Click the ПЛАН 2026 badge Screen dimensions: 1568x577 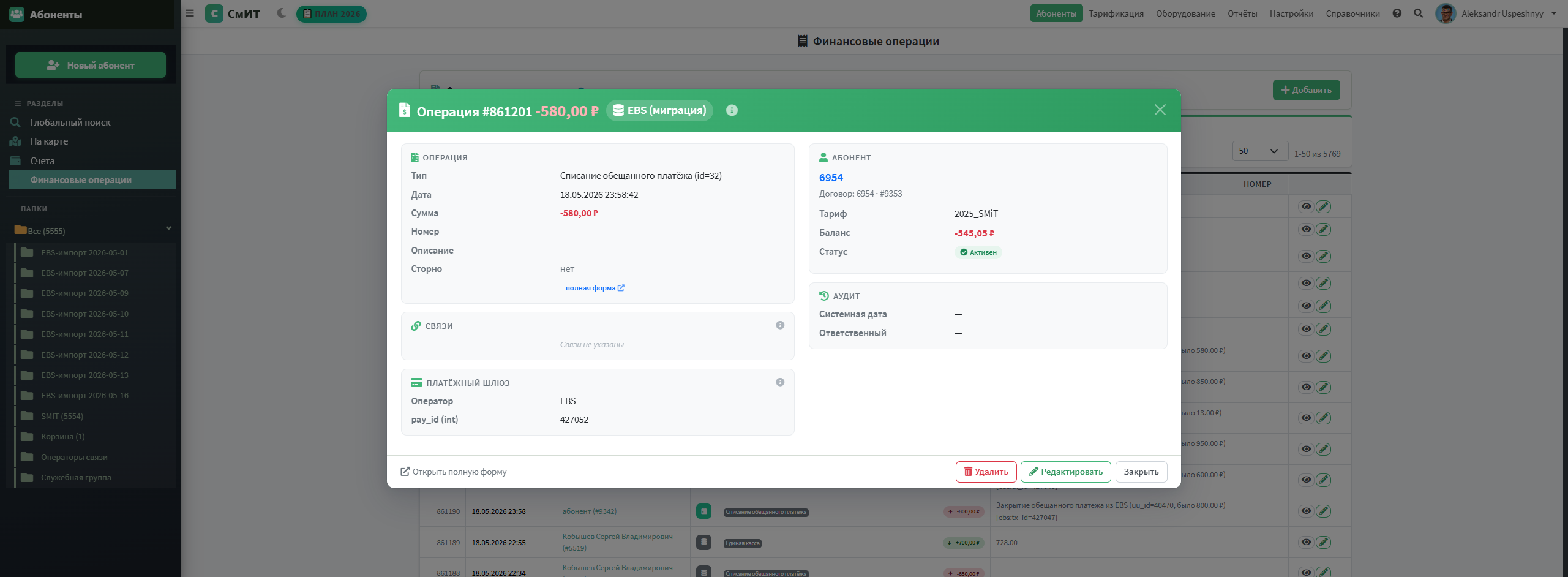click(331, 13)
